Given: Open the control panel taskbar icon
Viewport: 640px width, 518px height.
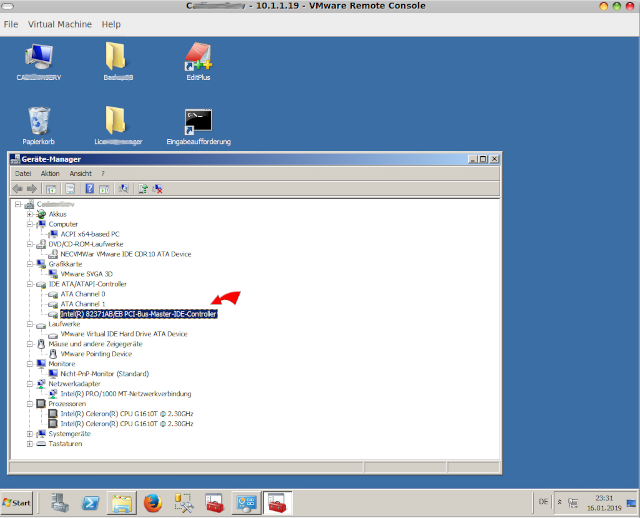Looking at the screenshot, I should point(246,503).
